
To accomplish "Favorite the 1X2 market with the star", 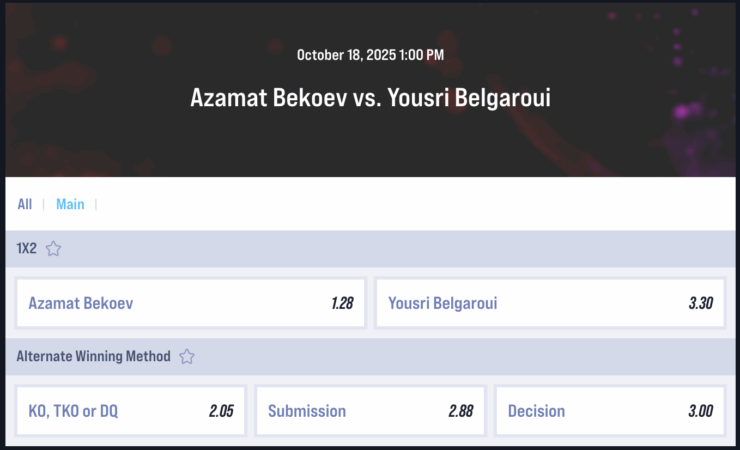I will point(54,249).
